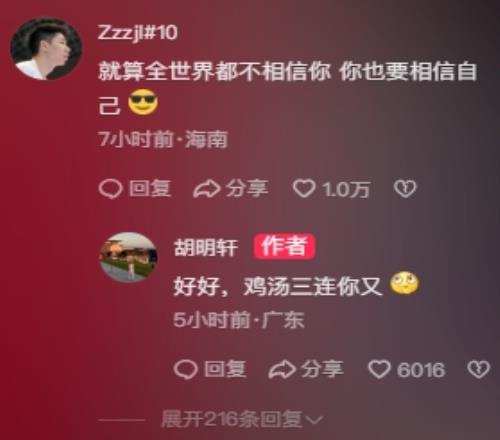Reply to 胡明轩's comment via speech bubble
Image resolution: width=500 pixels, height=440 pixels.
tap(185, 370)
